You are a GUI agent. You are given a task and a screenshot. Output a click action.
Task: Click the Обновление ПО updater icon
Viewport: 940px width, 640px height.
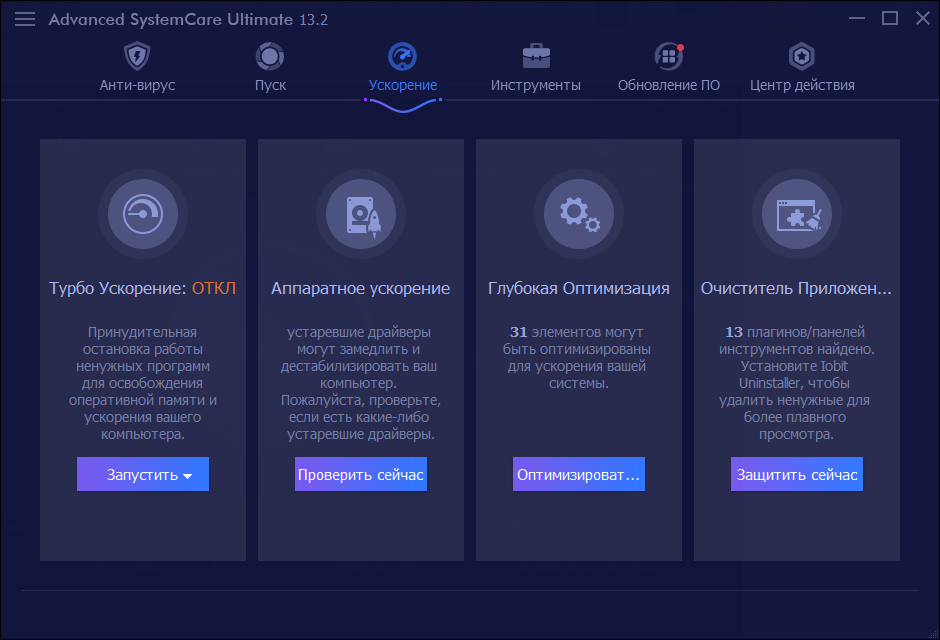668,58
